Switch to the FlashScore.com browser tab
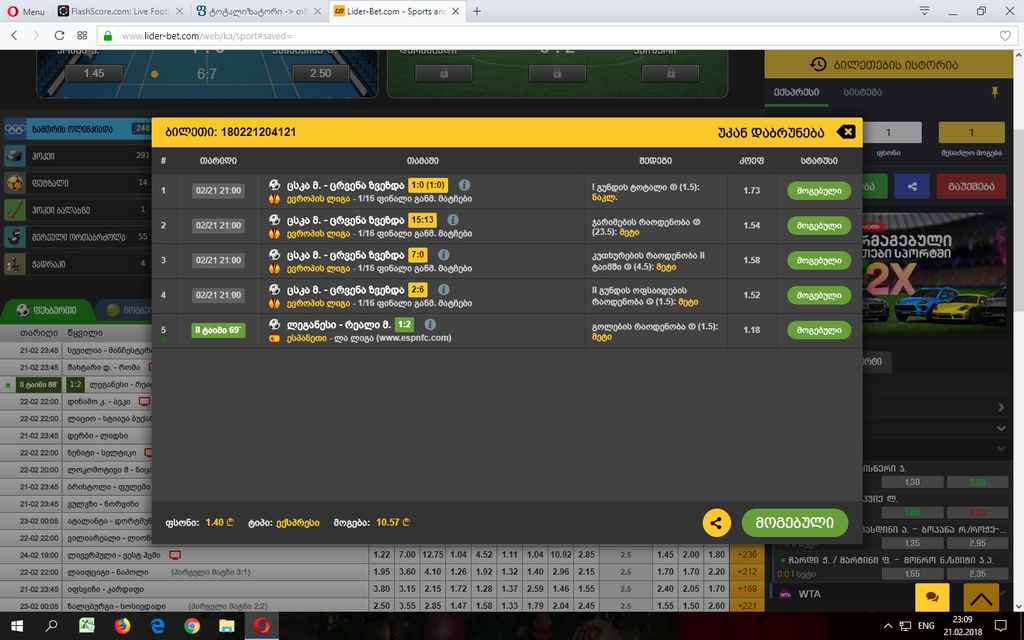This screenshot has width=1024, height=640. (121, 11)
